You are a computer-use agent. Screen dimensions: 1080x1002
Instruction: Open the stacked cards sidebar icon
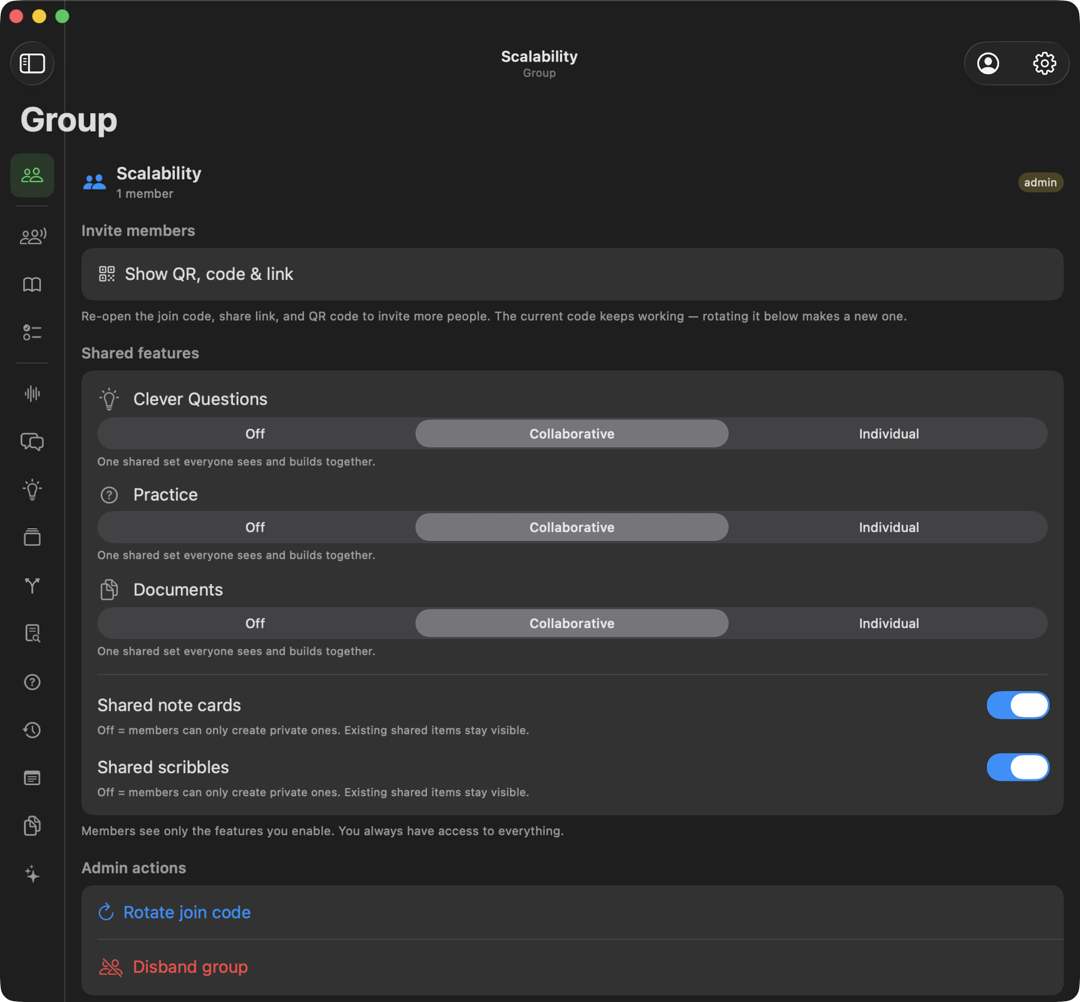click(x=32, y=537)
